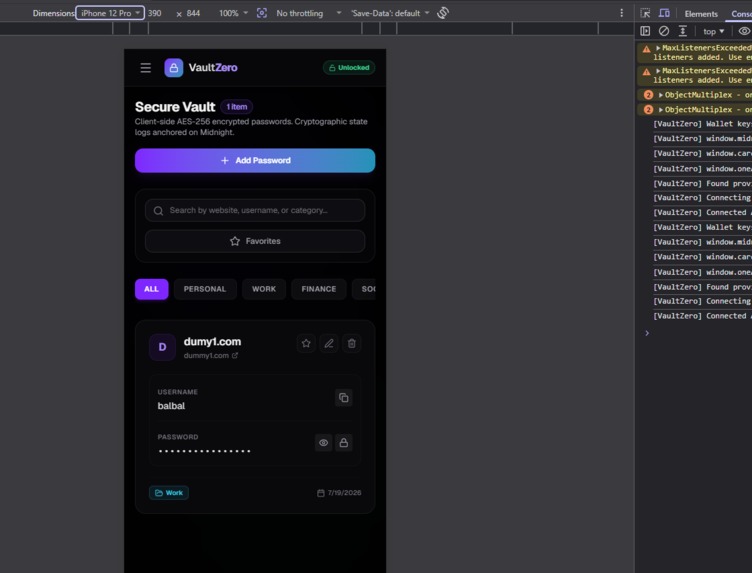The image size is (752, 573).
Task: Open the iPhone 12 Pro device dropdown
Action: [x=110, y=13]
